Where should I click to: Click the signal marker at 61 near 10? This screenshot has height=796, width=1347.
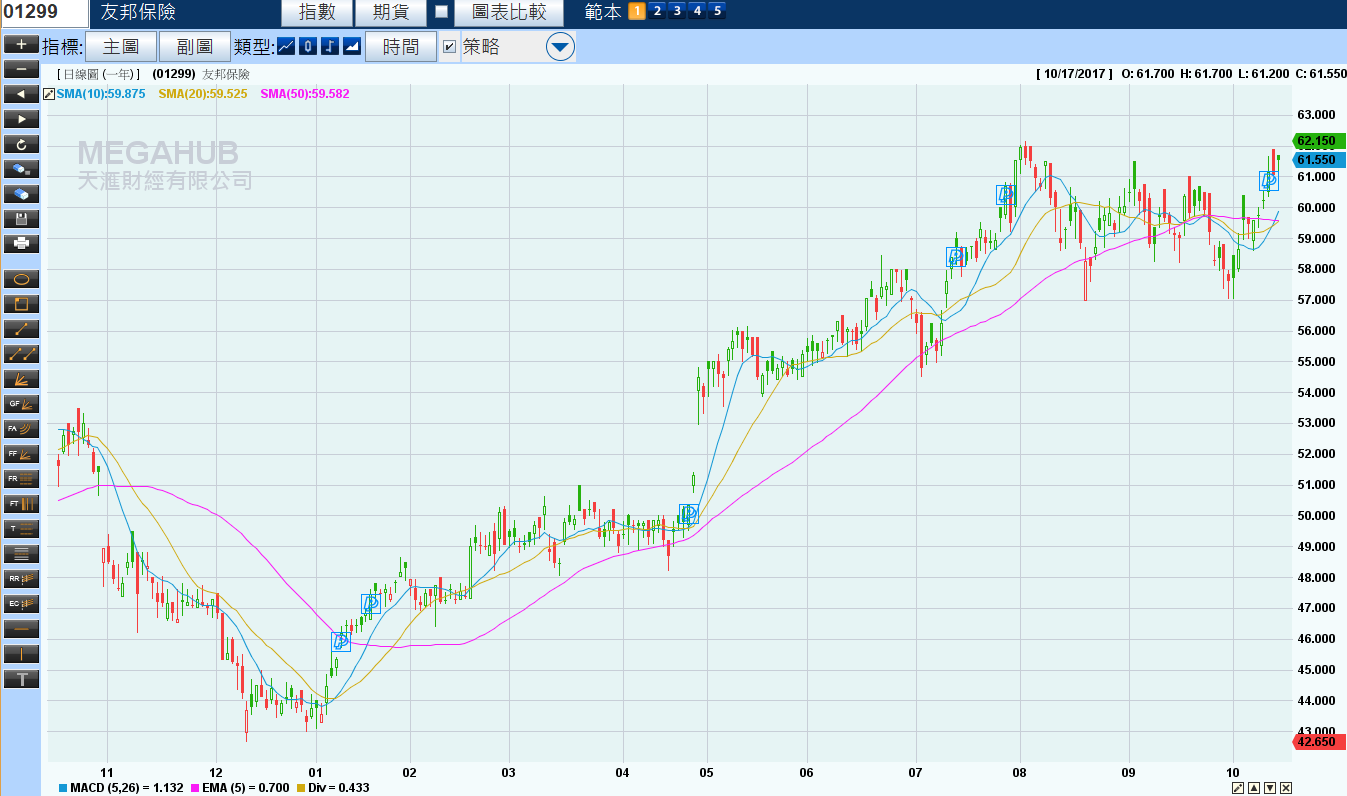(x=1269, y=181)
